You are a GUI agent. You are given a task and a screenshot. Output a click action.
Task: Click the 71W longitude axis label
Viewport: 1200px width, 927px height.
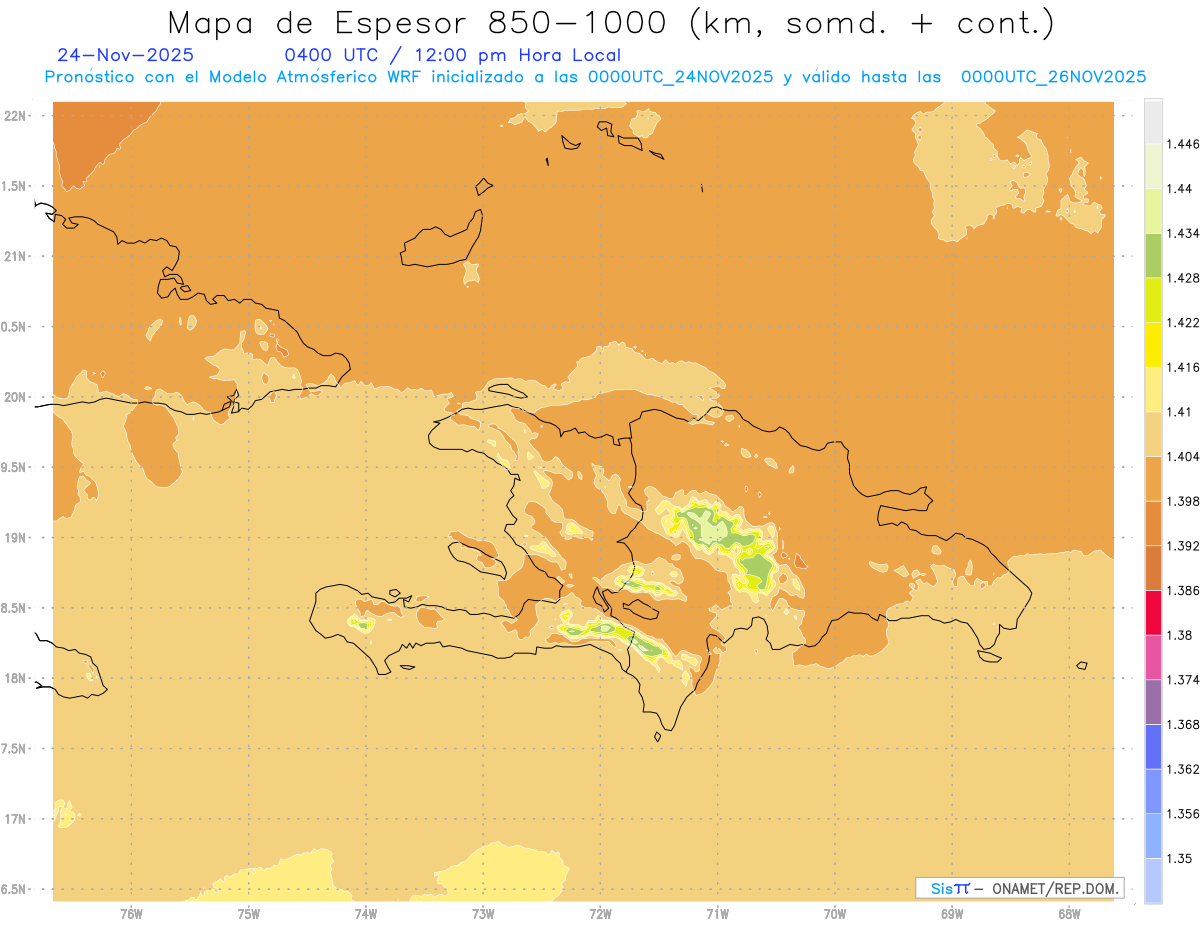[717, 914]
